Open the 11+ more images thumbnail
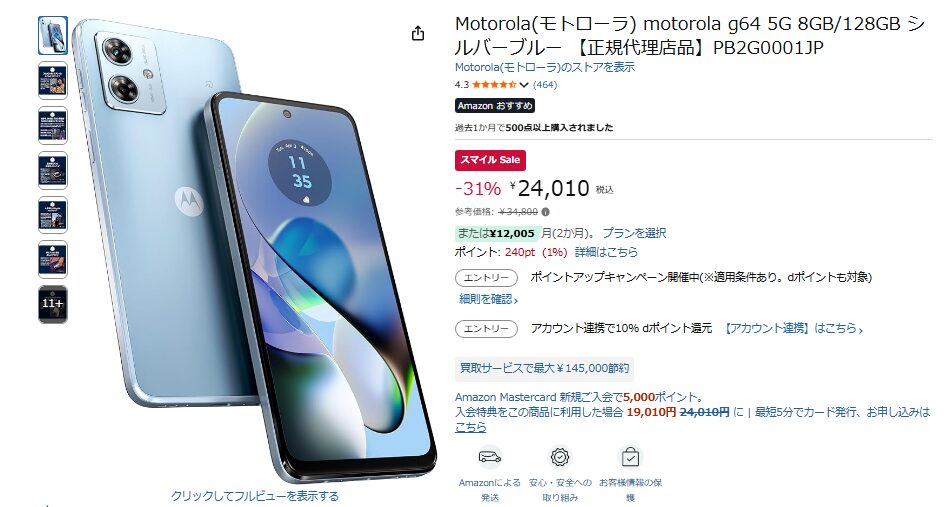947x507 pixels. coord(53,304)
